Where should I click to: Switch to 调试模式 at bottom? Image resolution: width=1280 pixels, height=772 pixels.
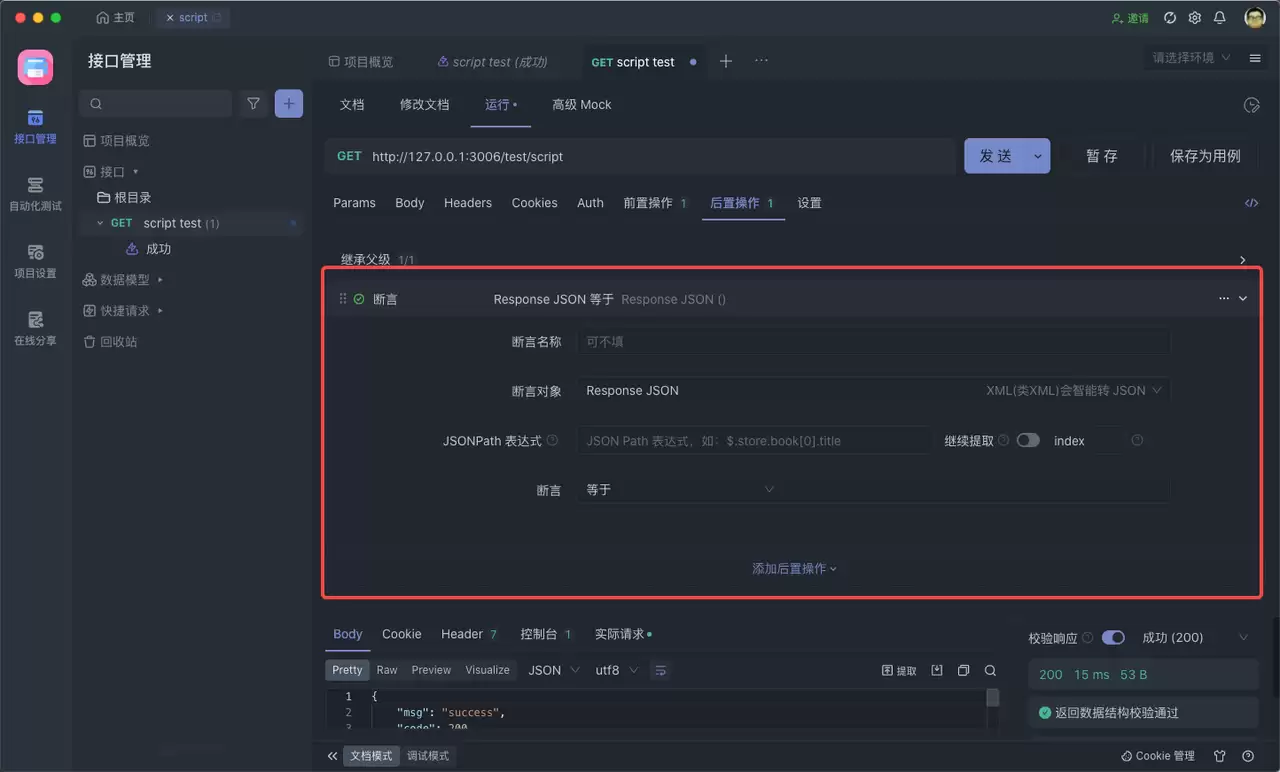(x=428, y=756)
